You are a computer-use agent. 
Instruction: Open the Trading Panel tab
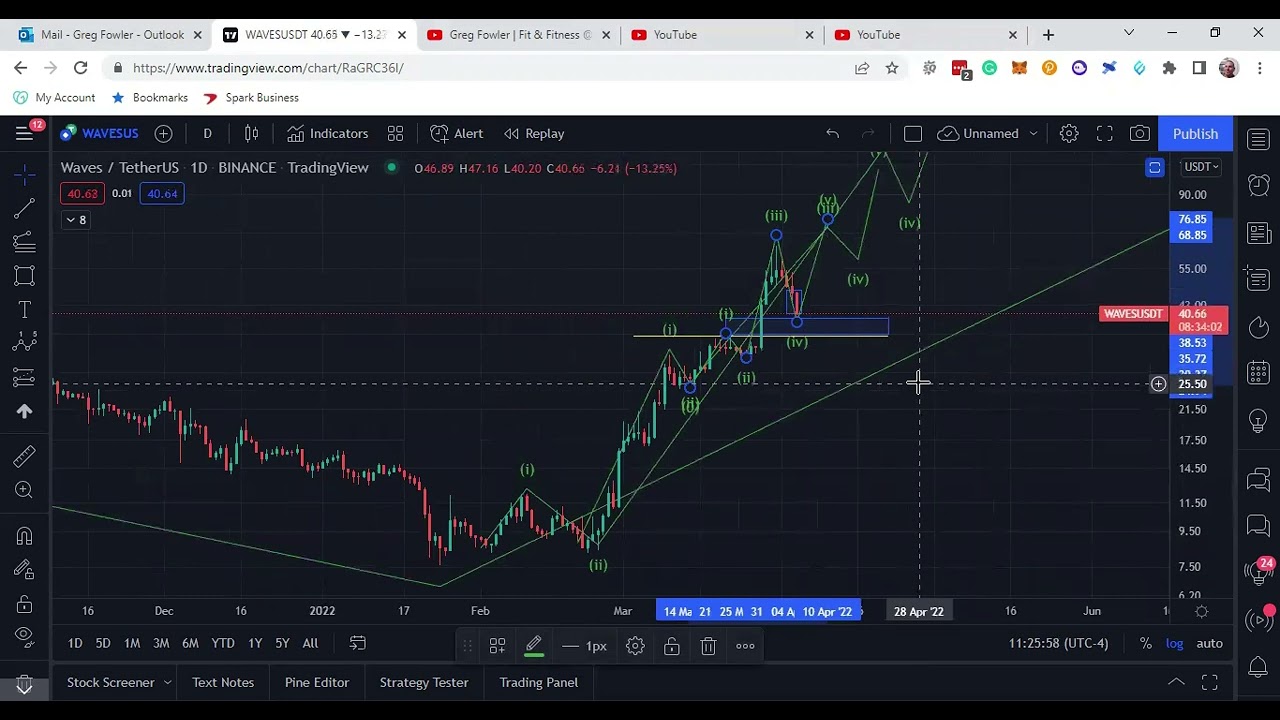(539, 682)
